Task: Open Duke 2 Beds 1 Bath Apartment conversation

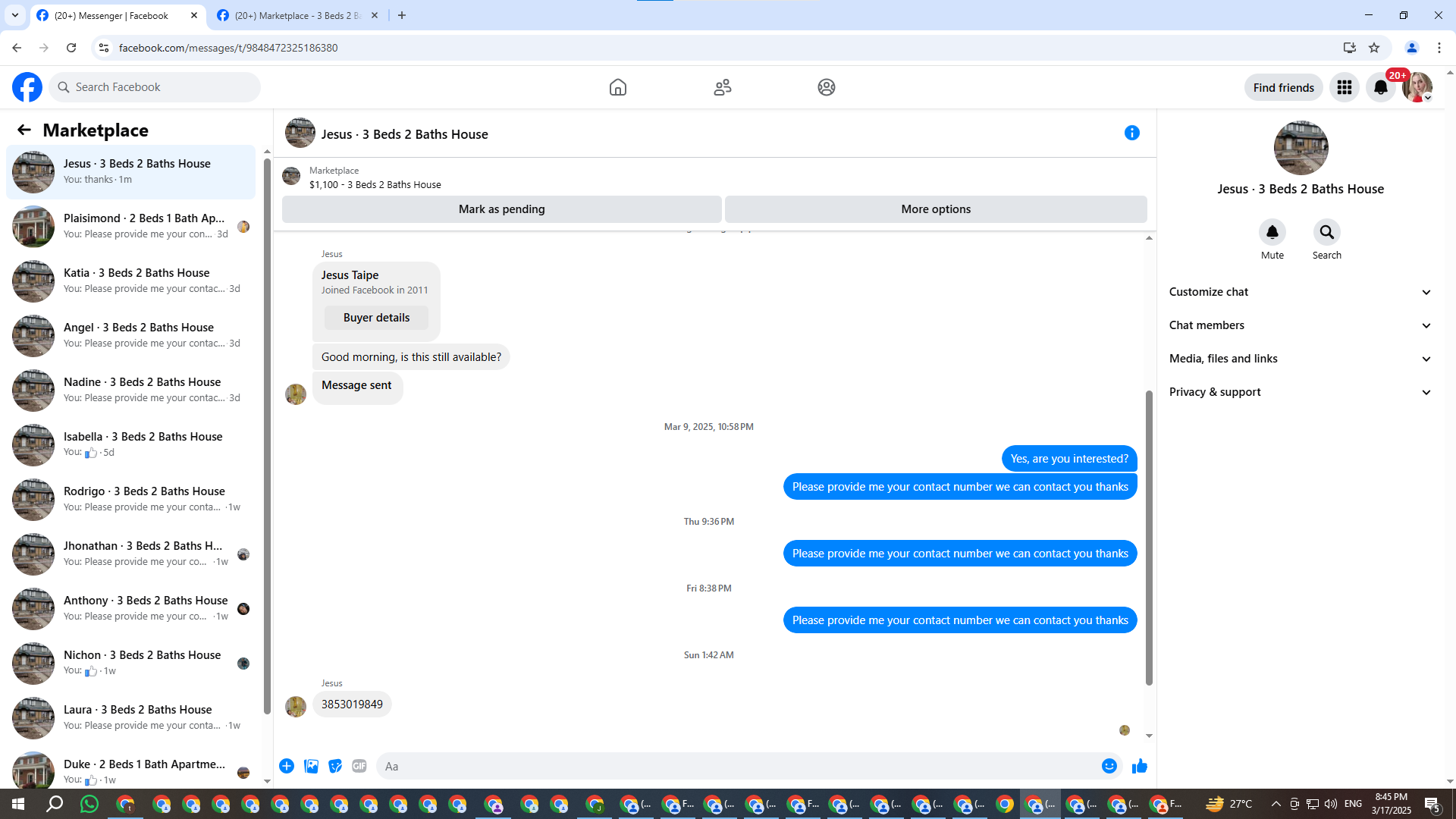Action: click(131, 767)
